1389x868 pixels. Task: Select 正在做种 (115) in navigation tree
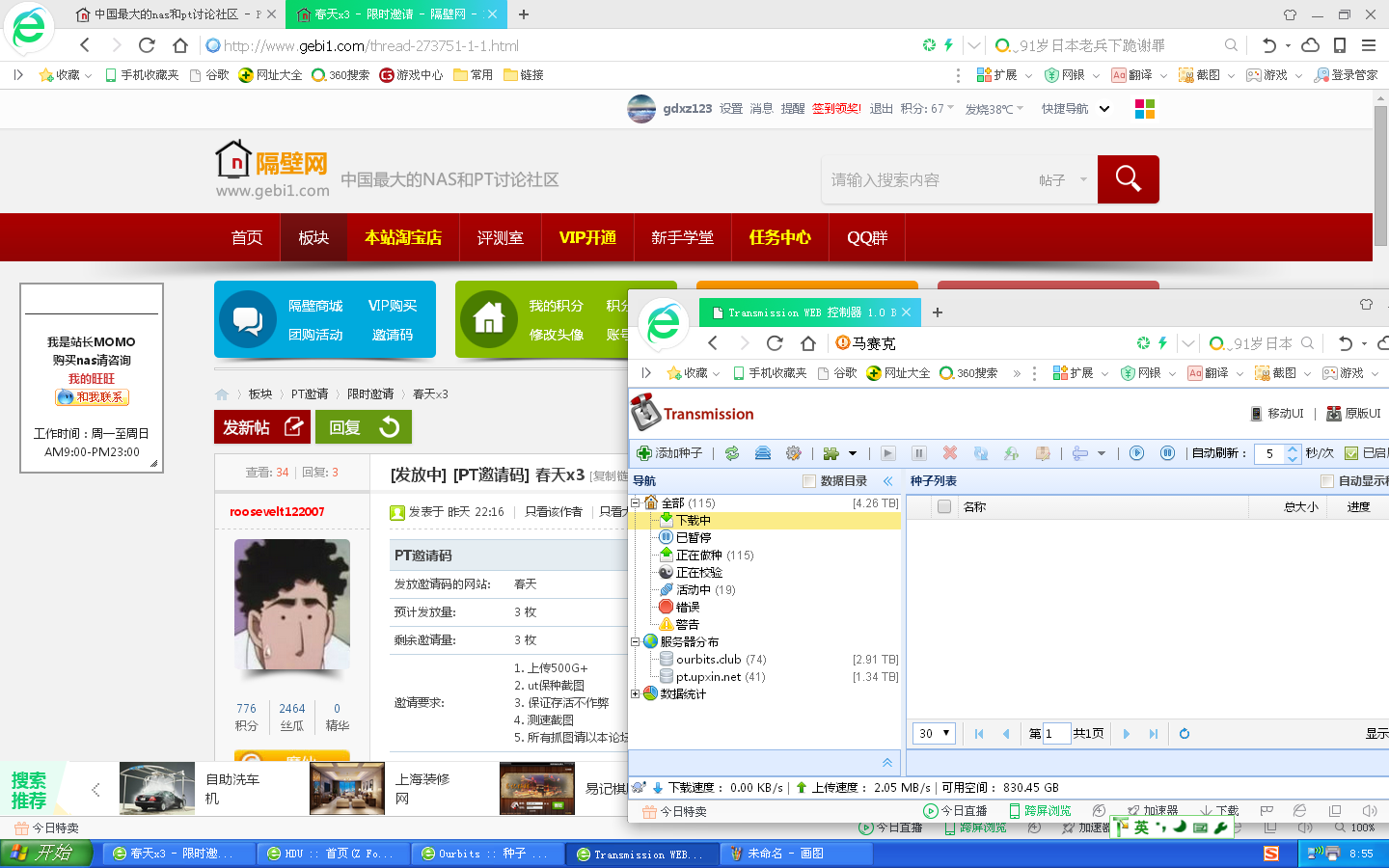pos(715,556)
